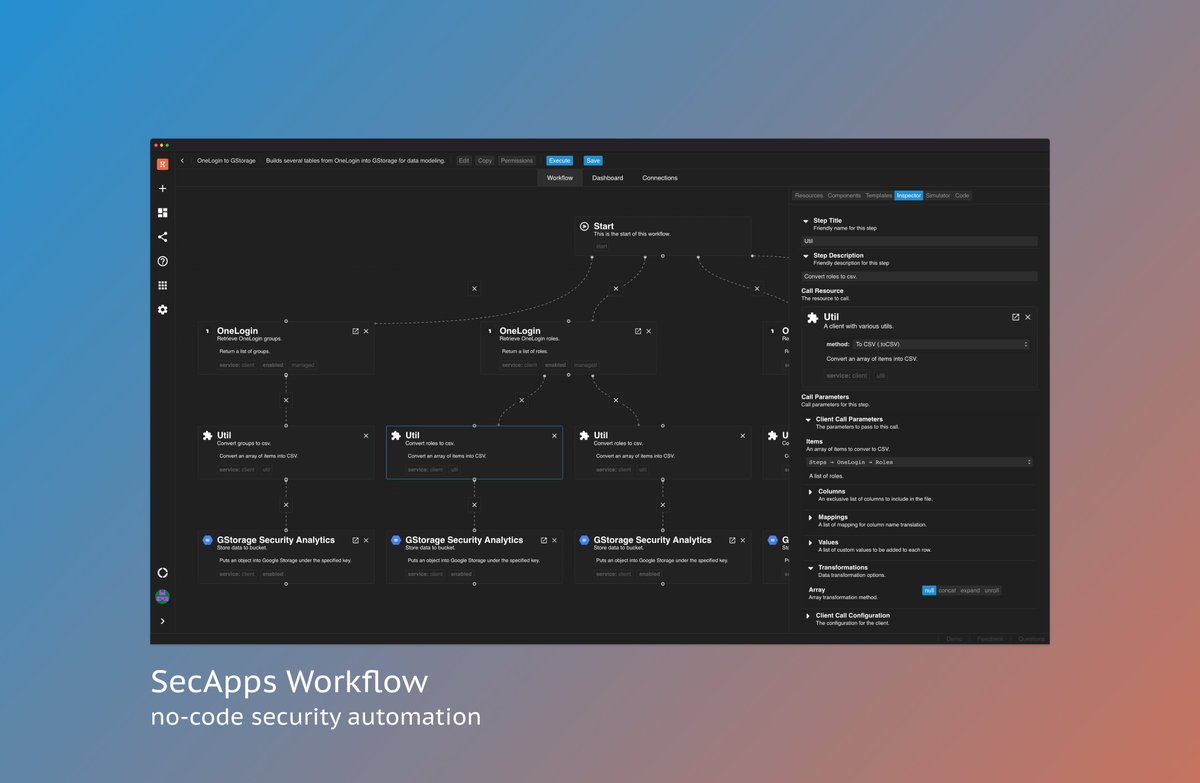Screen dimensions: 1200x783
Task: Select expand array transformation method
Action: click(970, 591)
